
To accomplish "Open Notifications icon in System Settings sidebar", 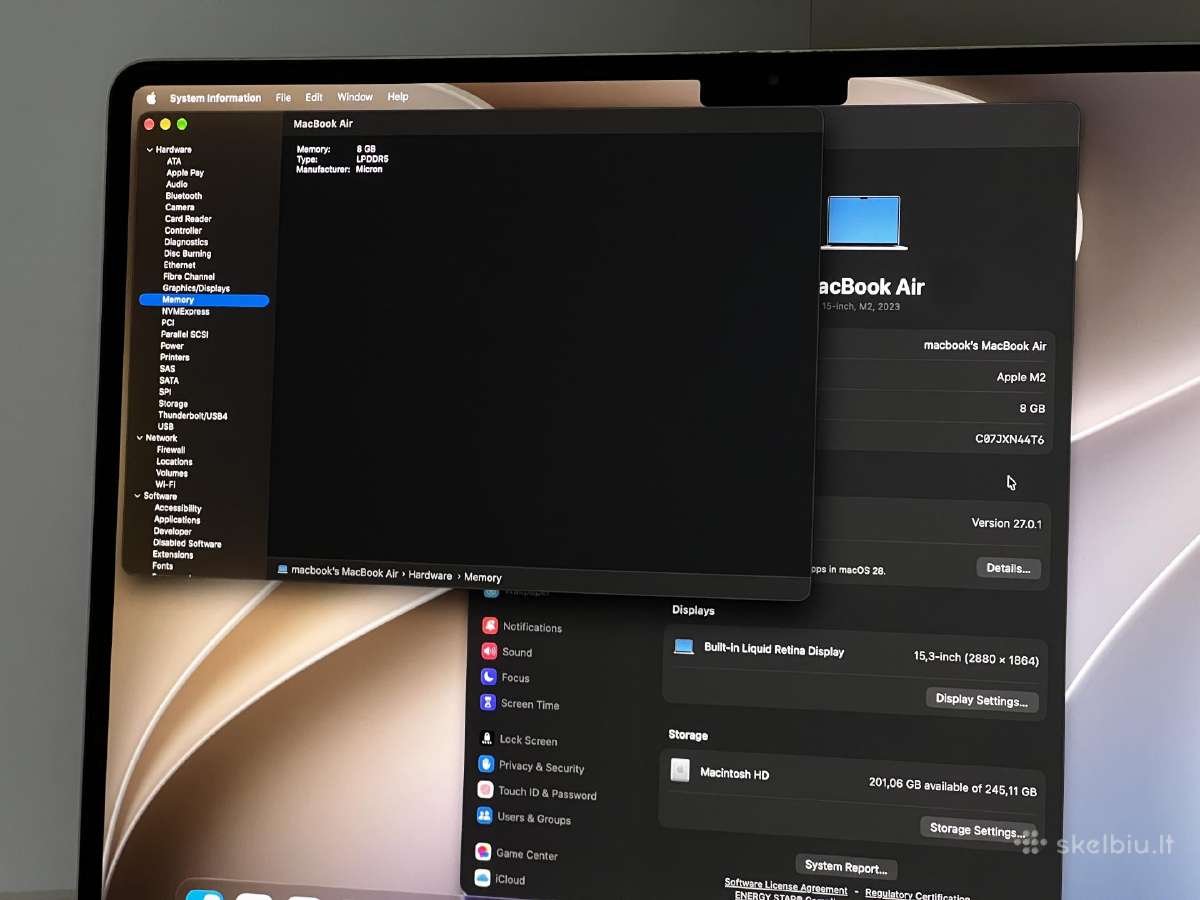I will pyautogui.click(x=490, y=626).
